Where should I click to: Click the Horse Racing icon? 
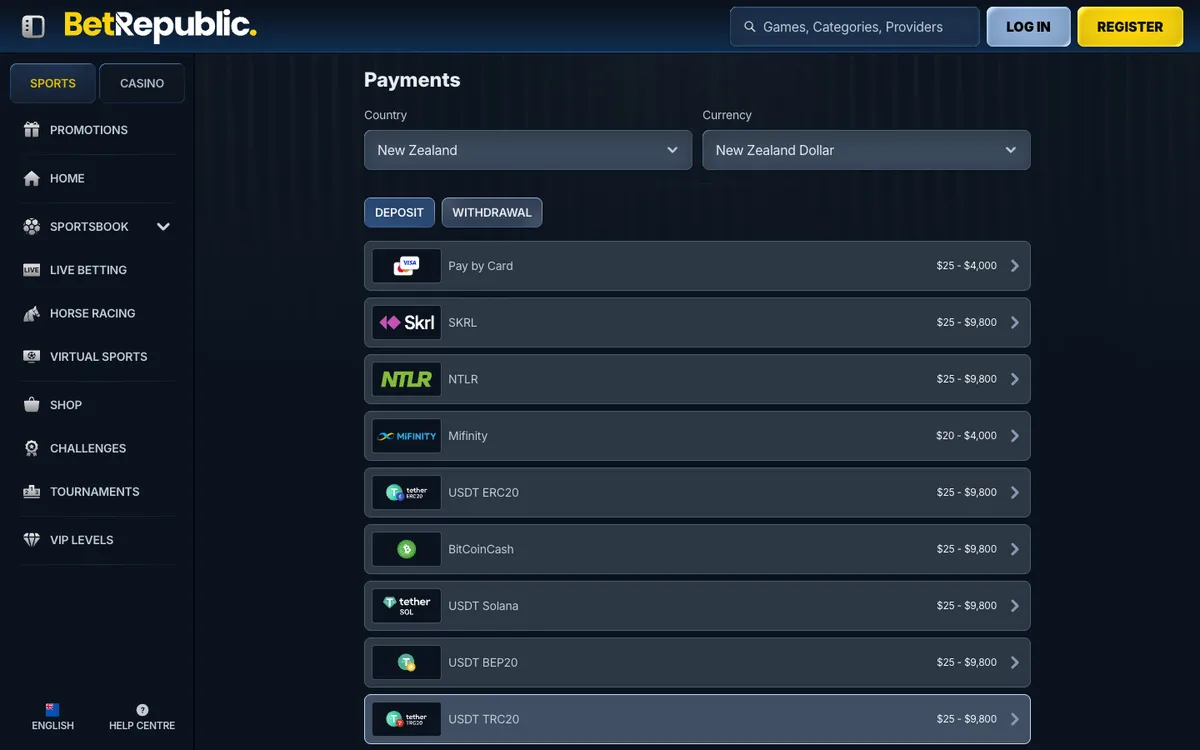32,313
